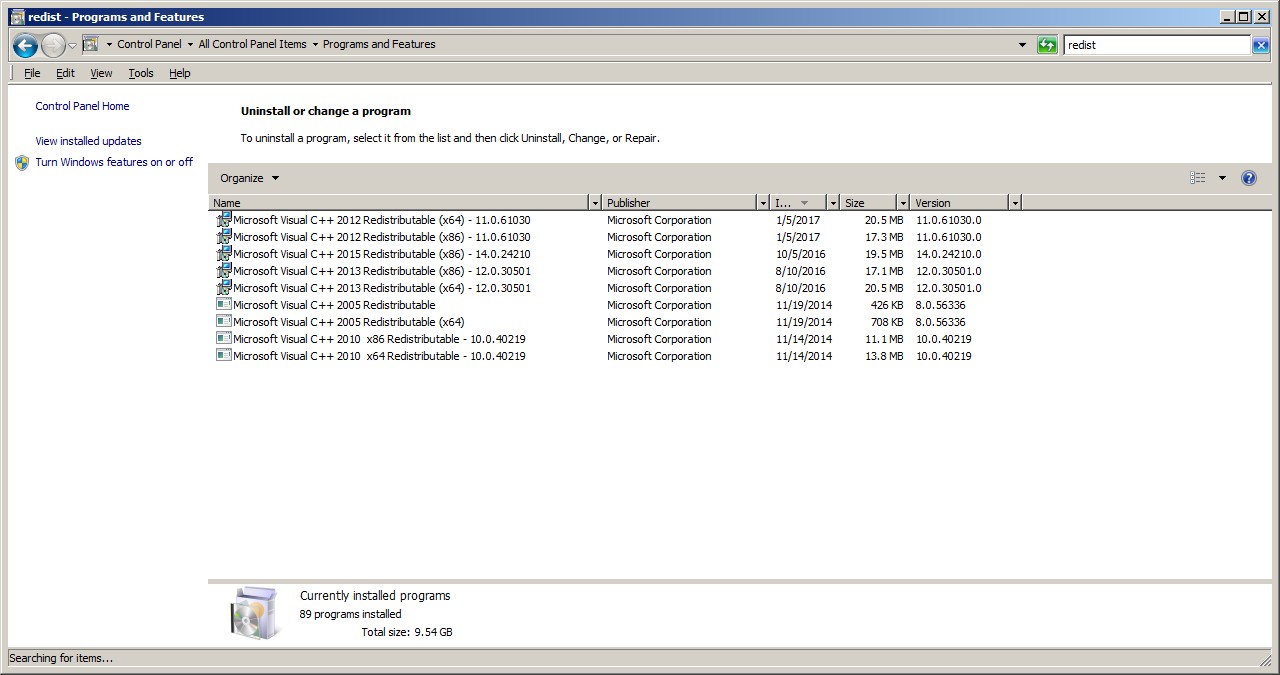
Task: Click the 708 KB size cell
Action: 887,322
